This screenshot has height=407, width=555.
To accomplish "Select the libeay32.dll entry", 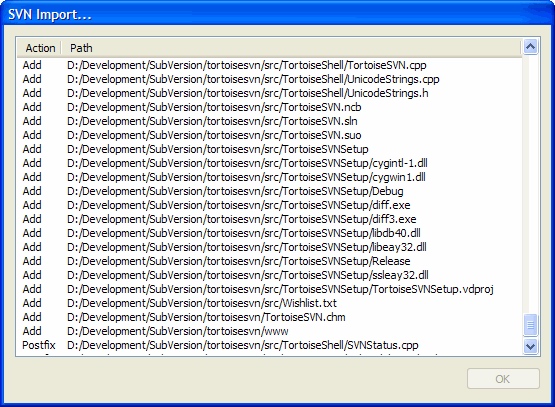I will tap(269, 247).
